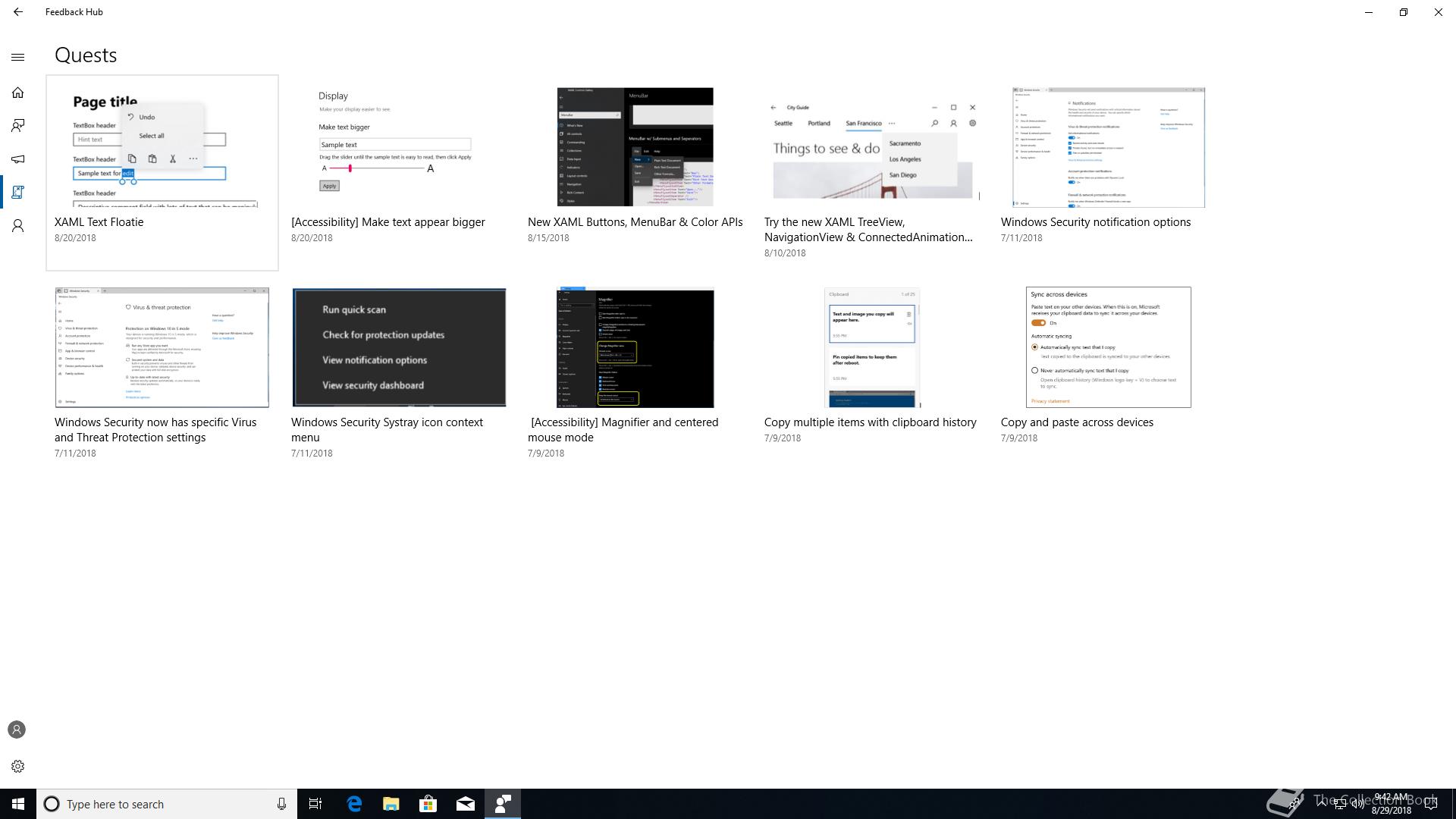1456x819 pixels.
Task: Click 'New XAML Buttons, MenuBar & Color APIs'
Action: pyautogui.click(x=635, y=222)
